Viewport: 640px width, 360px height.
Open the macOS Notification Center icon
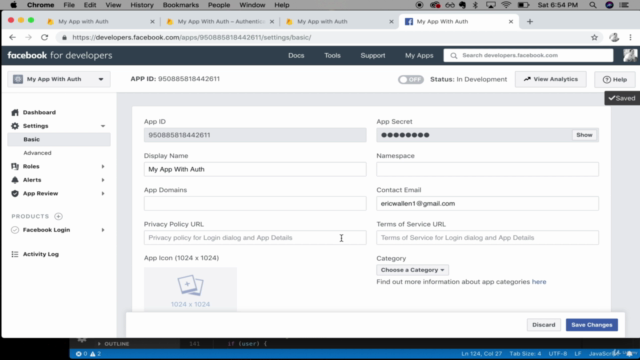(624, 5)
